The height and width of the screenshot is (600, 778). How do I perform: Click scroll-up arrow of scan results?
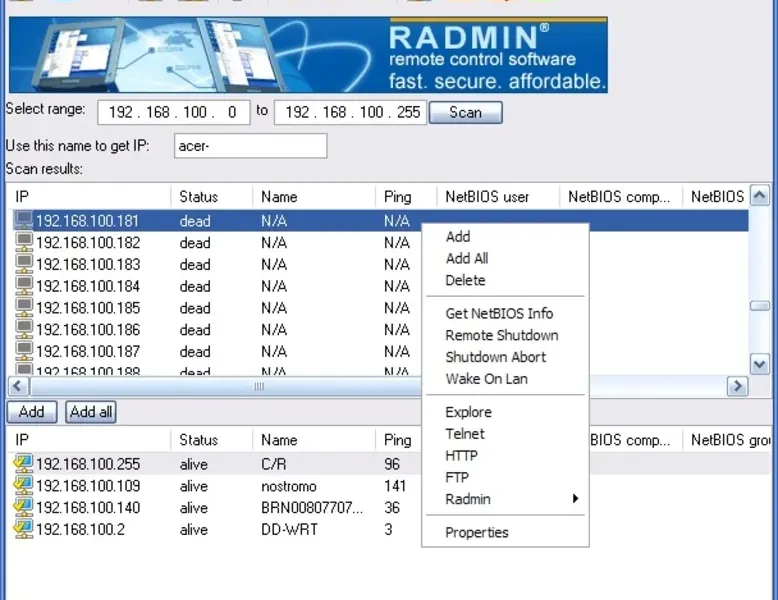[760, 195]
